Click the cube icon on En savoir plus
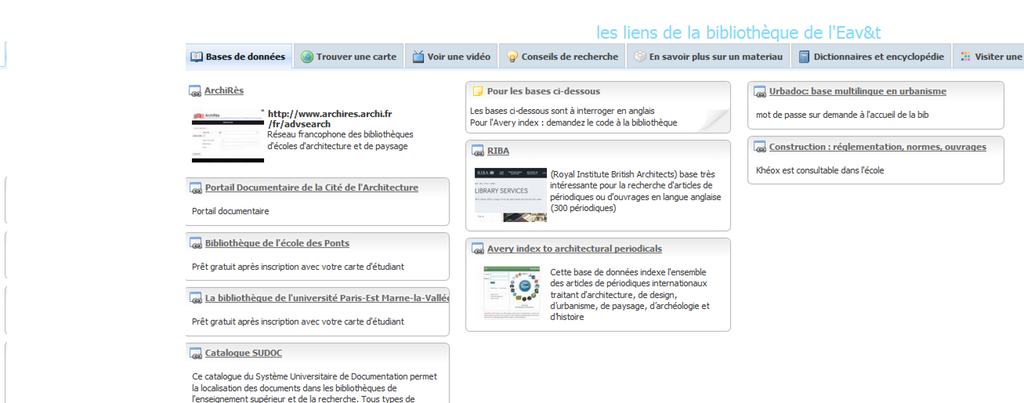The width and height of the screenshot is (1024, 403). (x=639, y=57)
